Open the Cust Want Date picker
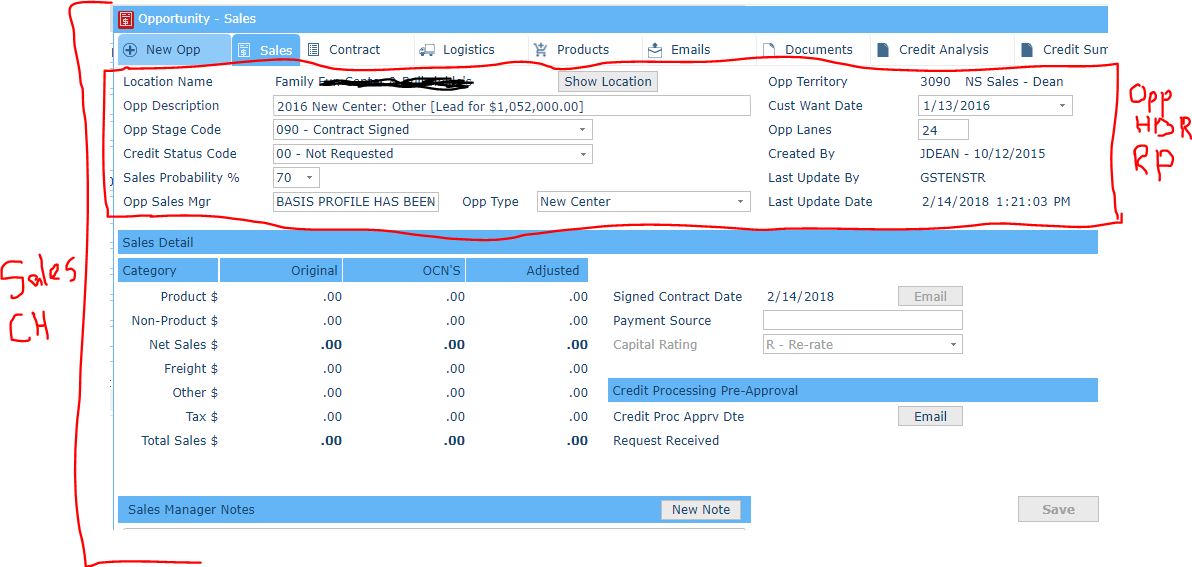 coord(1061,106)
